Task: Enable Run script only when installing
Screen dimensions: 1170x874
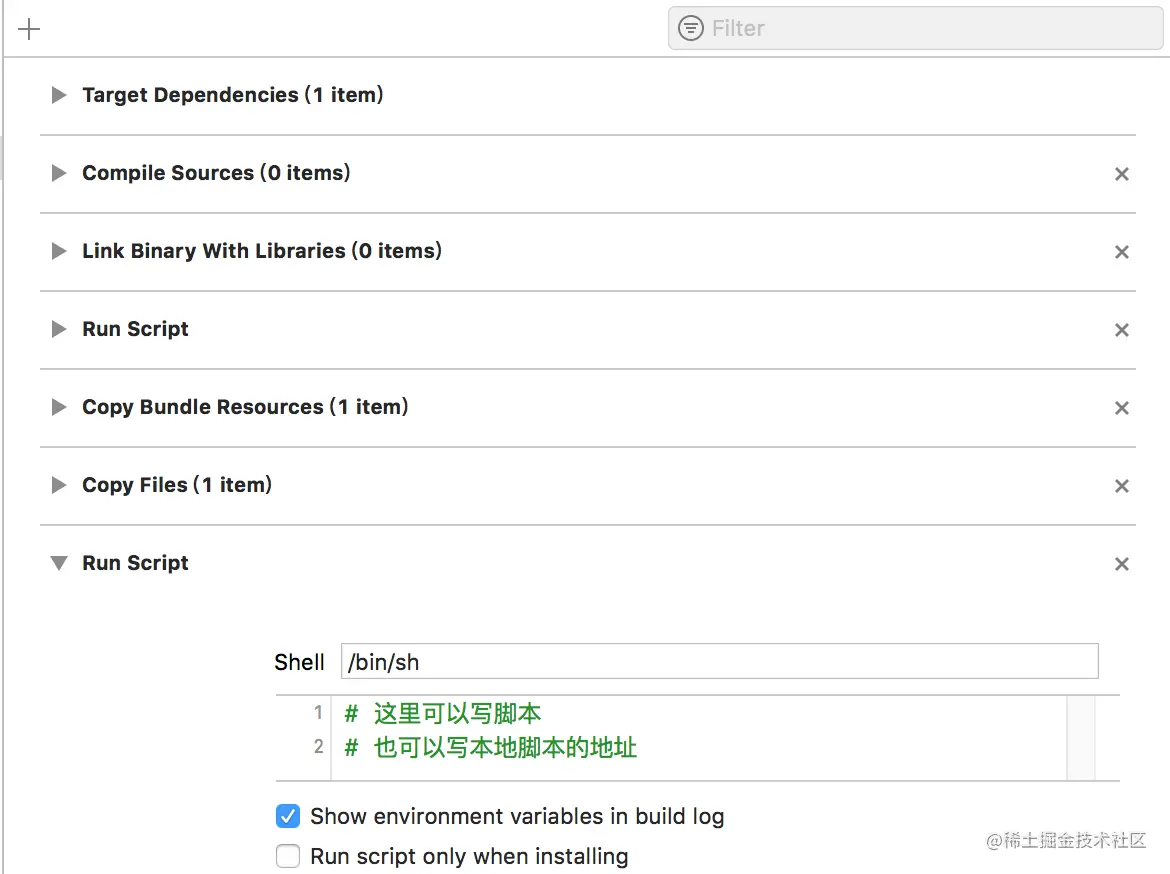Action: [288, 856]
